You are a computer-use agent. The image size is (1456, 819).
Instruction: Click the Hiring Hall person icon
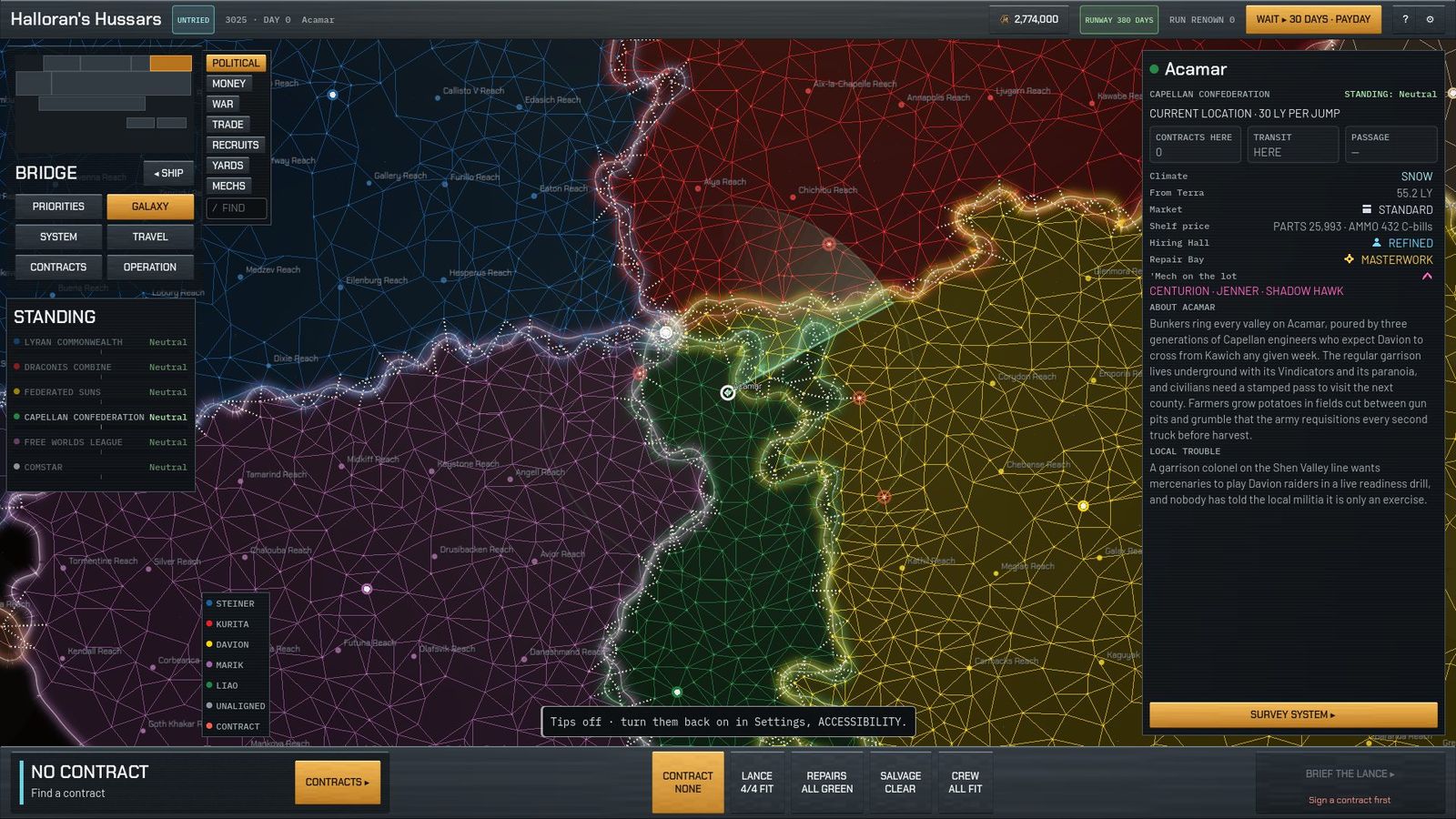click(1377, 243)
